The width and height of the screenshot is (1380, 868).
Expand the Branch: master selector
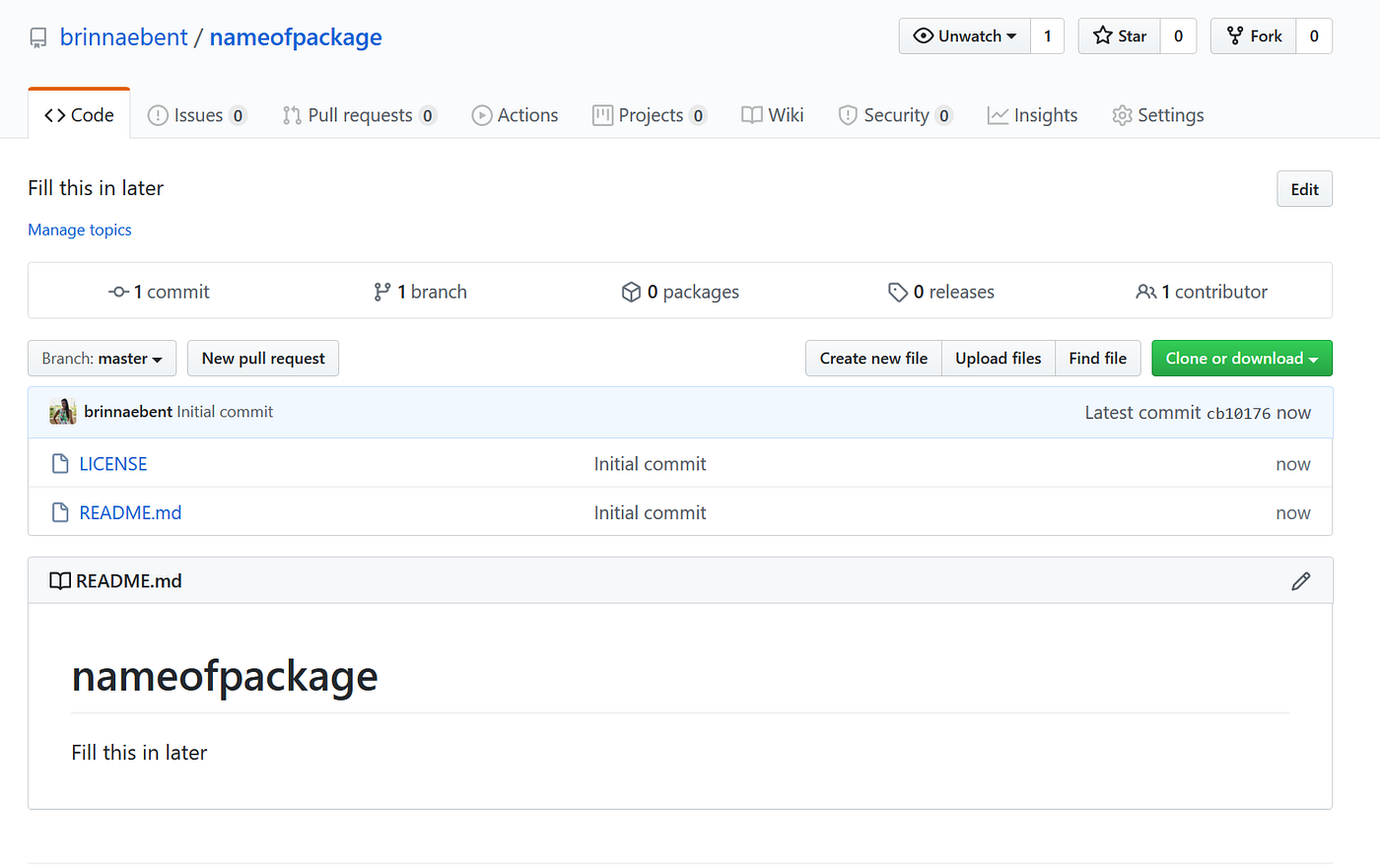pos(102,358)
